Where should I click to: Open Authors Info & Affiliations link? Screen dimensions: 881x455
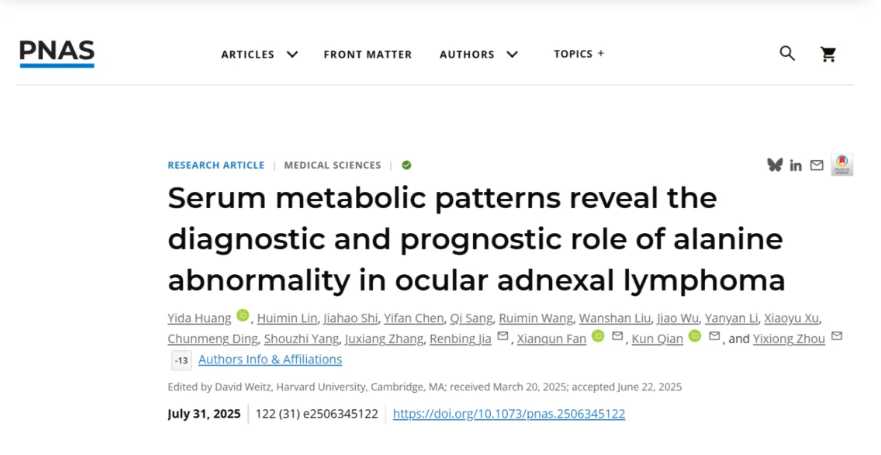click(x=270, y=359)
